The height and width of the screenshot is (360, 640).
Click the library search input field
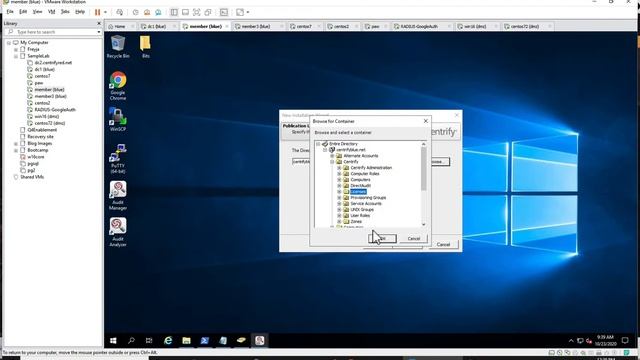(x=52, y=32)
